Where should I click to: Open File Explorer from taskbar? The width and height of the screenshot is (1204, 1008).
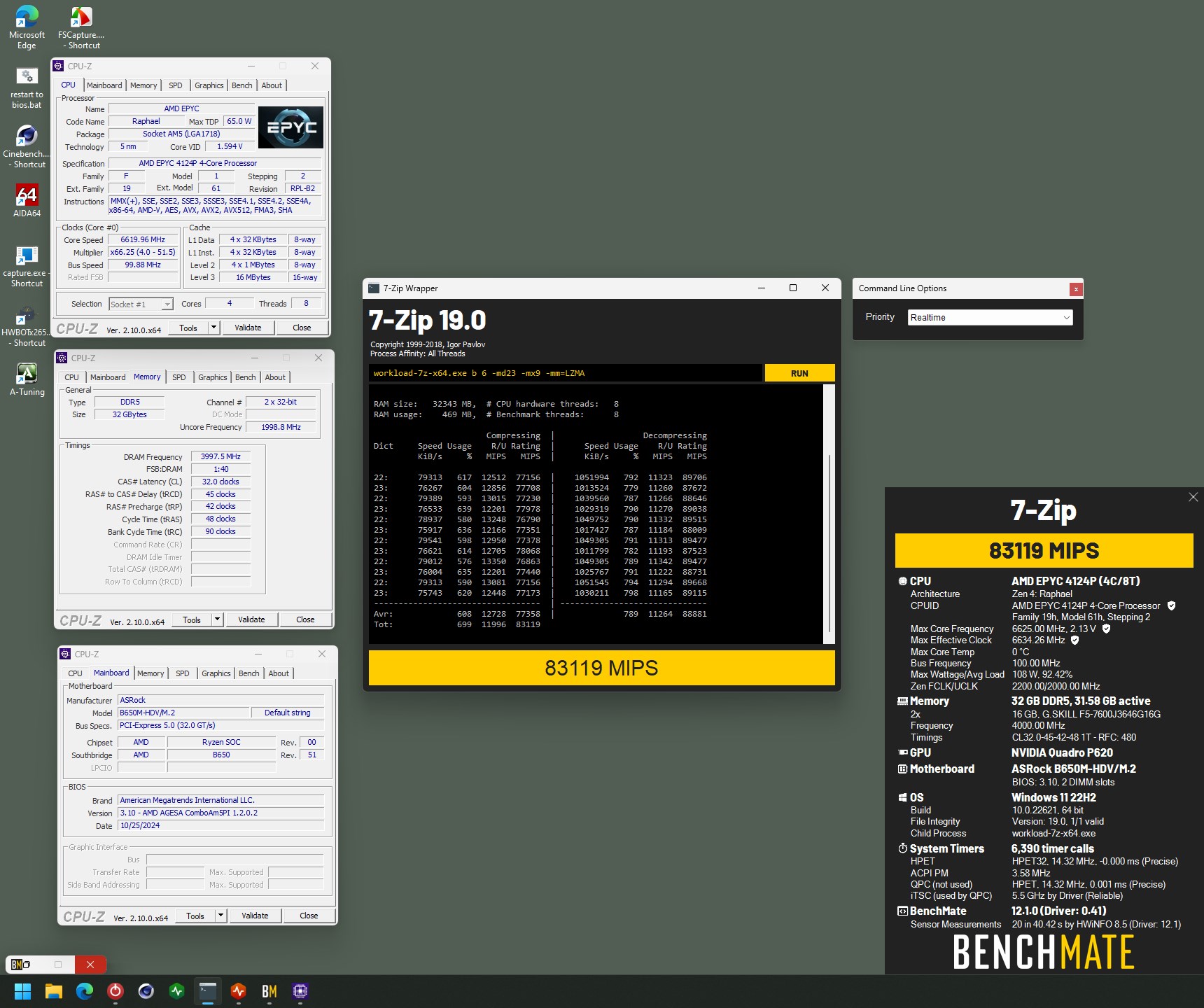[54, 991]
